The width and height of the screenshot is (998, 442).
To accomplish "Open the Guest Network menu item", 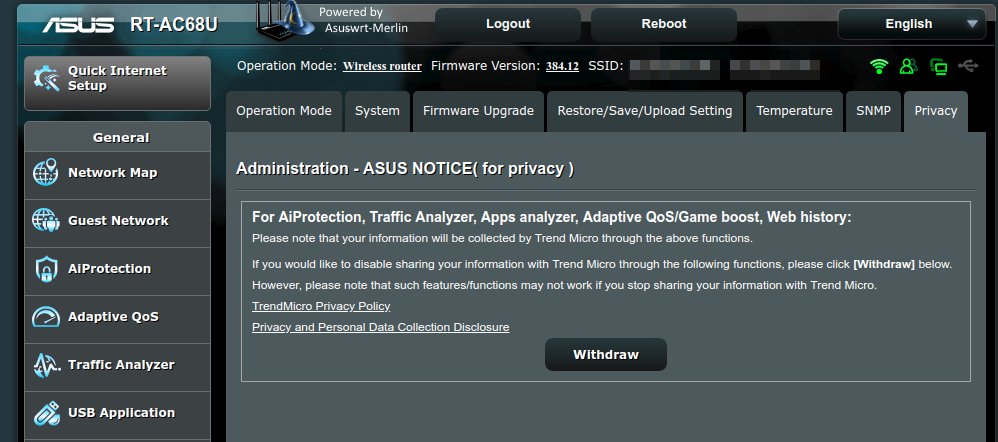I will 117,223.
